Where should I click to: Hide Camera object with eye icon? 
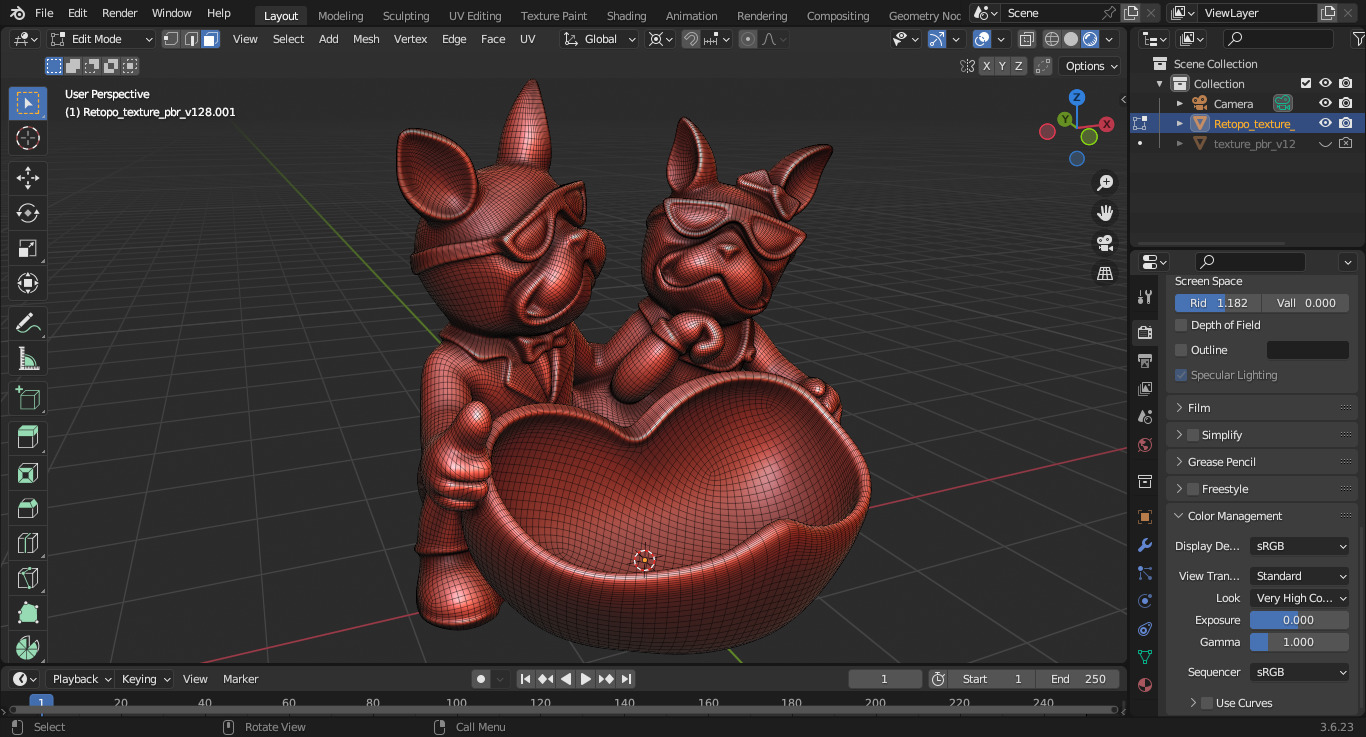coord(1325,103)
